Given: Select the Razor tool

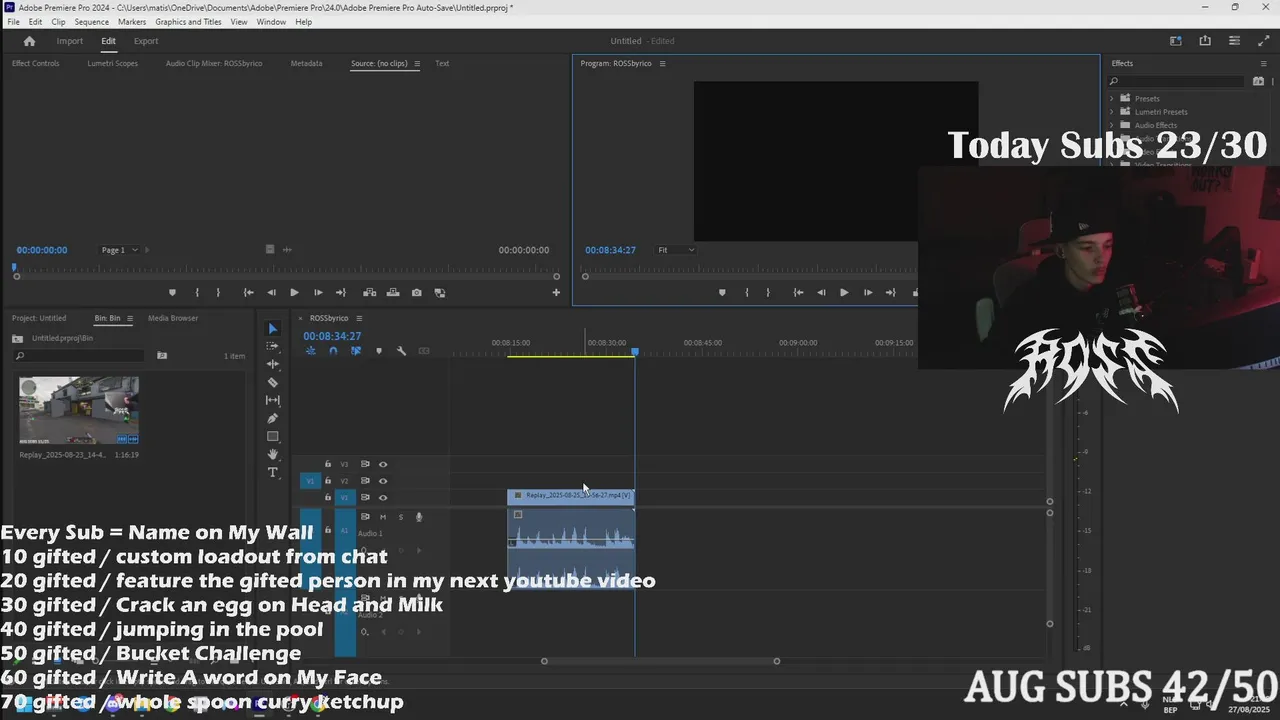Looking at the screenshot, I should point(273,382).
